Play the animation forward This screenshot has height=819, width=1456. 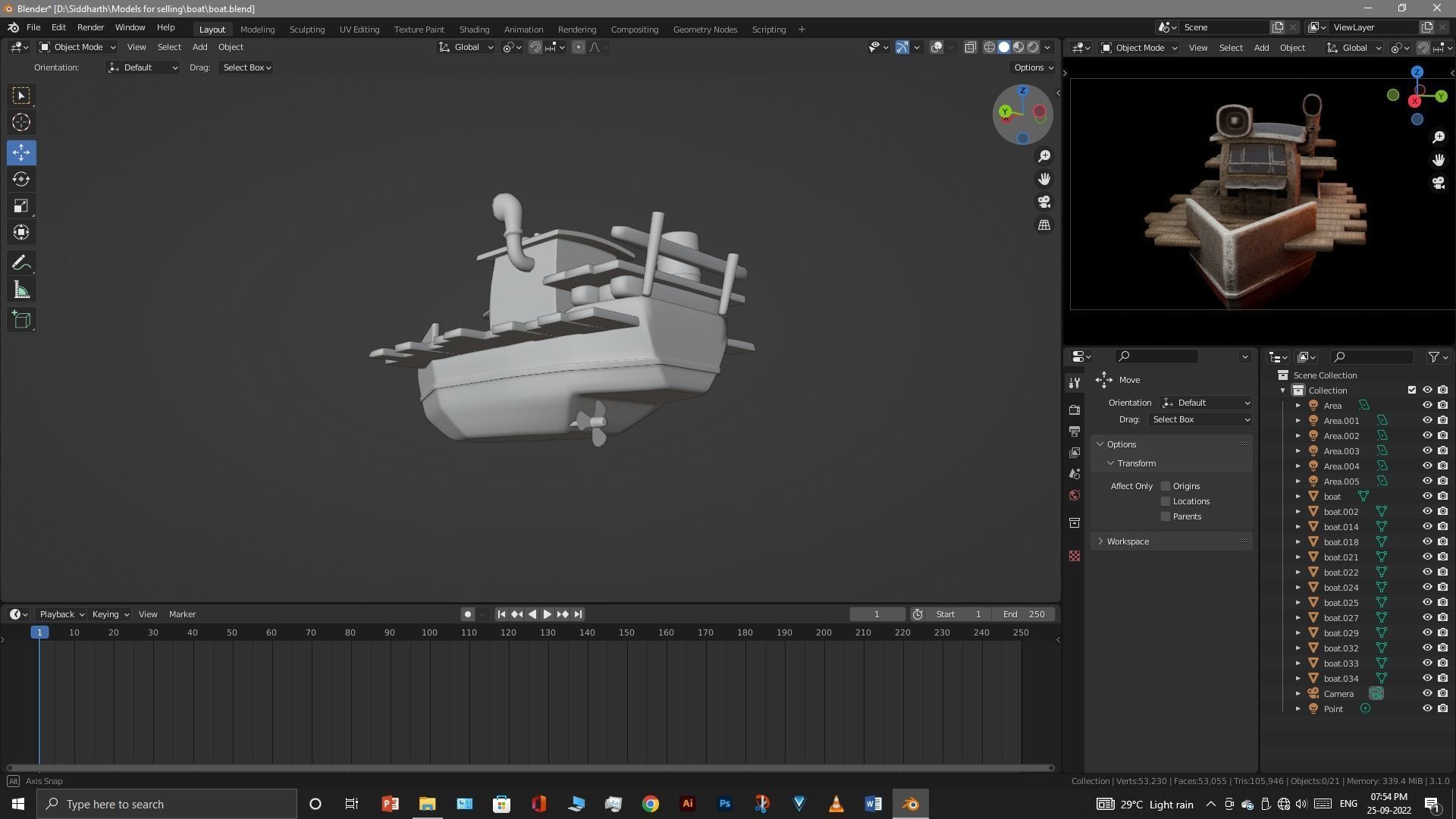[x=547, y=614]
